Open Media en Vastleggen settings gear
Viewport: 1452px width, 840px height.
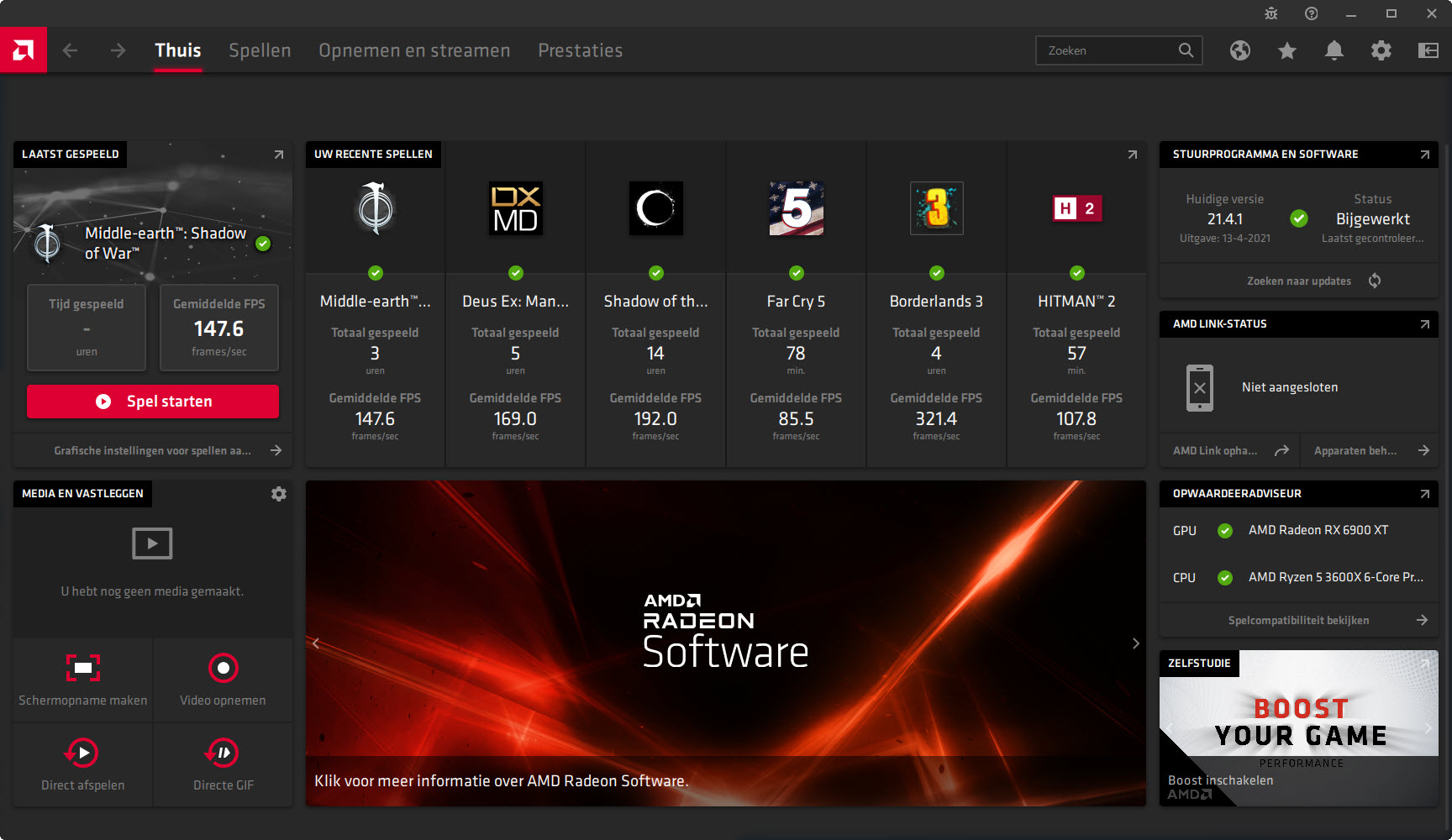(279, 494)
